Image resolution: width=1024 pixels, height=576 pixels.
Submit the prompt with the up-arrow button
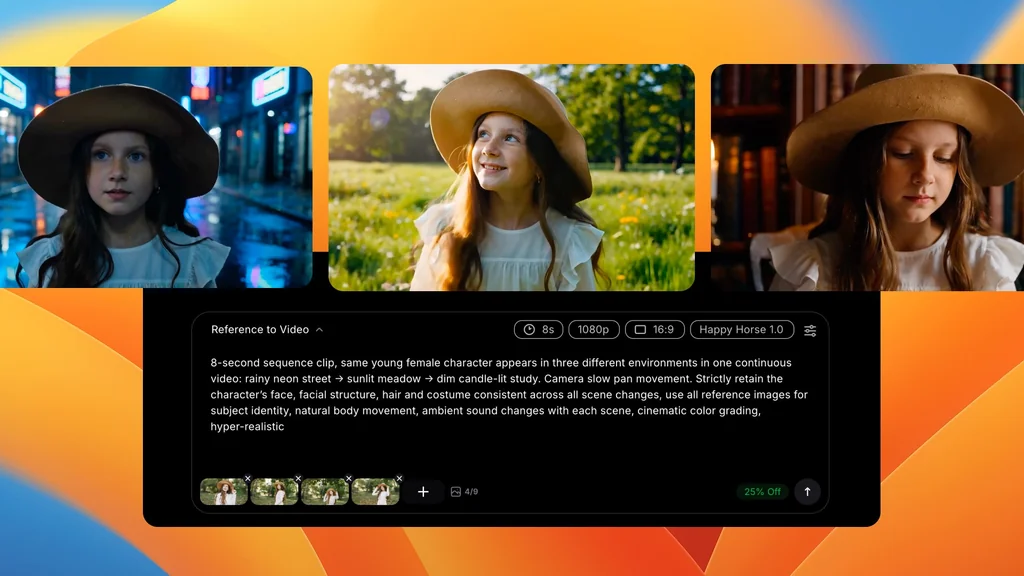point(807,492)
